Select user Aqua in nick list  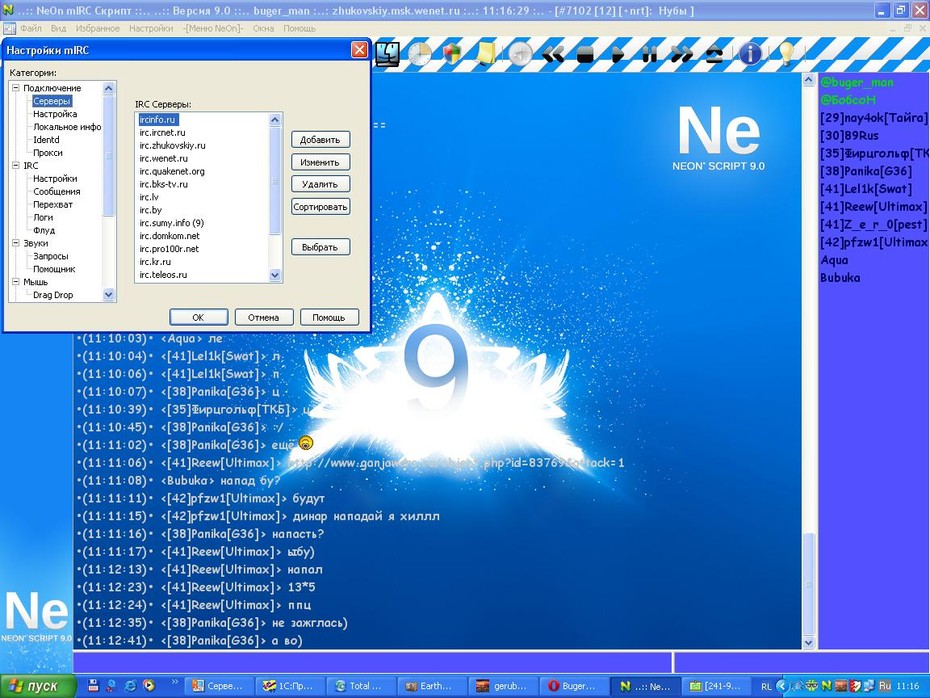click(834, 260)
